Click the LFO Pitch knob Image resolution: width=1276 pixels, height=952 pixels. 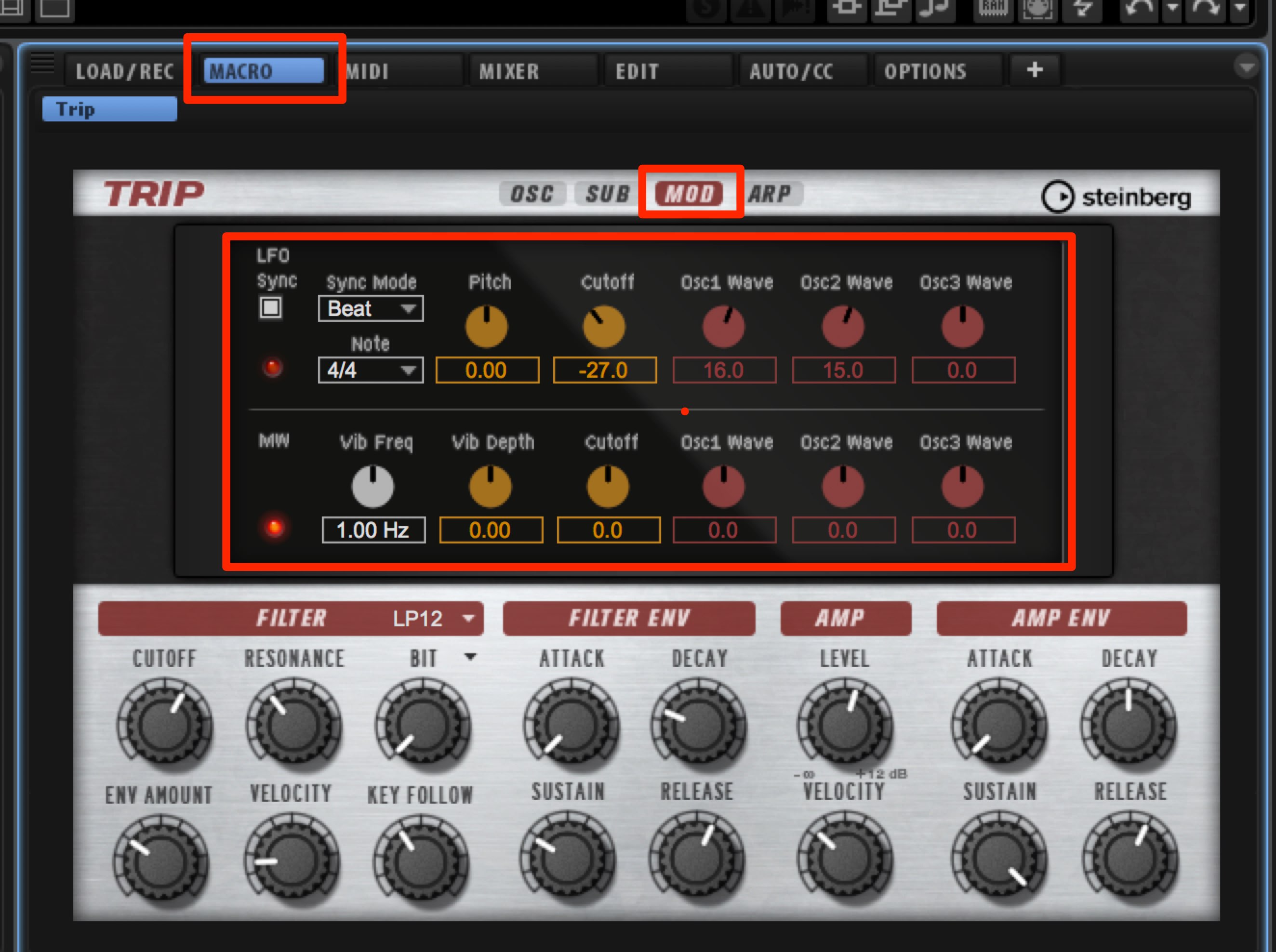487,326
